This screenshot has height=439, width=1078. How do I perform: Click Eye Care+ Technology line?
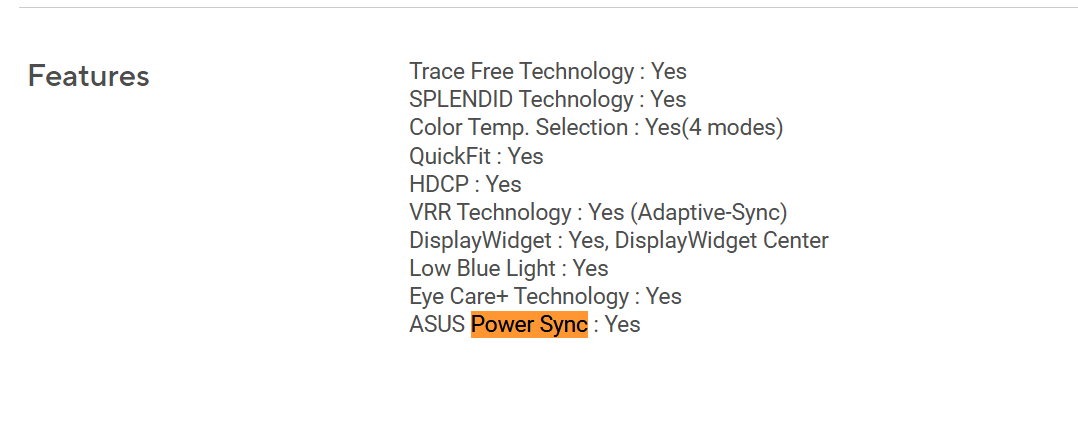[545, 296]
